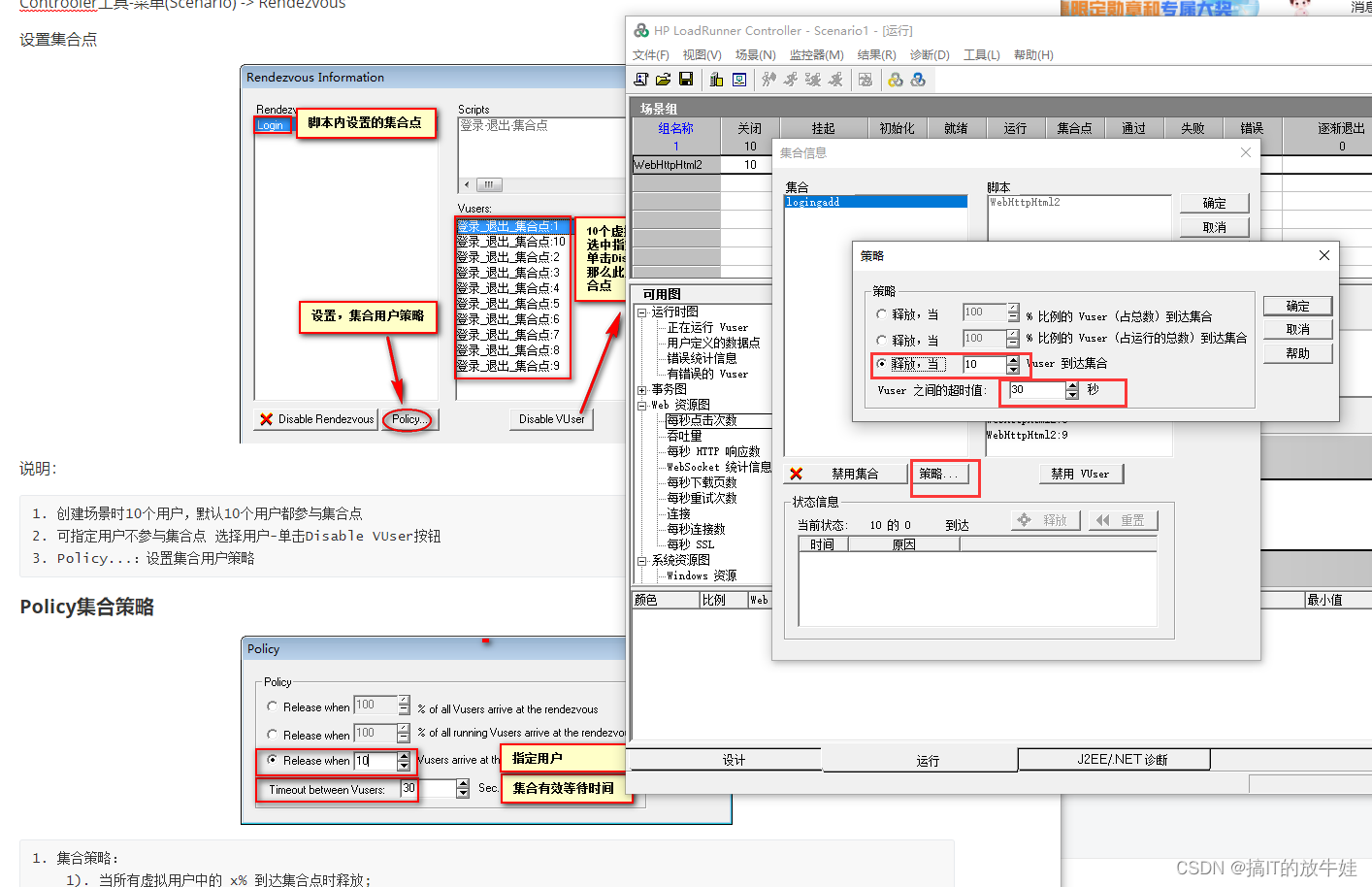
Task: Open the 诊断(D) menu
Action: click(x=930, y=55)
